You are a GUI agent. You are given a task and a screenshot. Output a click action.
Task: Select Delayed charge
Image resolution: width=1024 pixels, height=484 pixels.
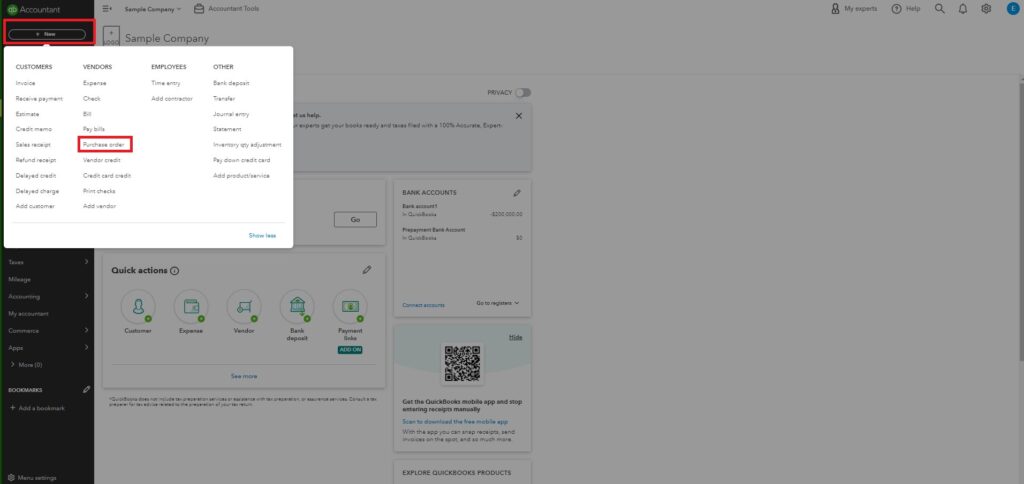pos(37,191)
